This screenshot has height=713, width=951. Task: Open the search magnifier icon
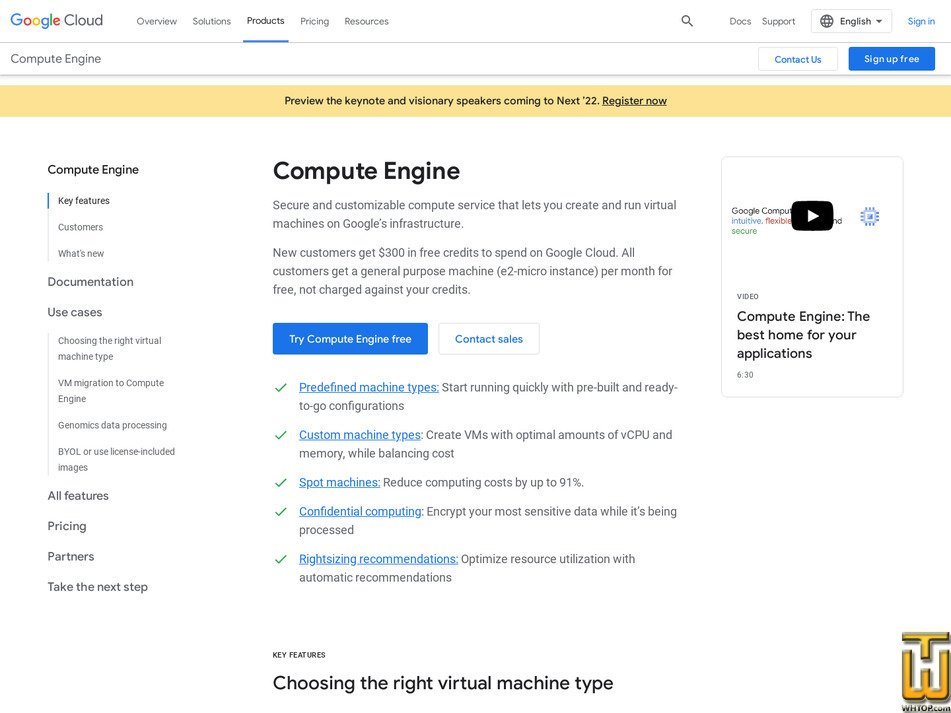click(686, 20)
